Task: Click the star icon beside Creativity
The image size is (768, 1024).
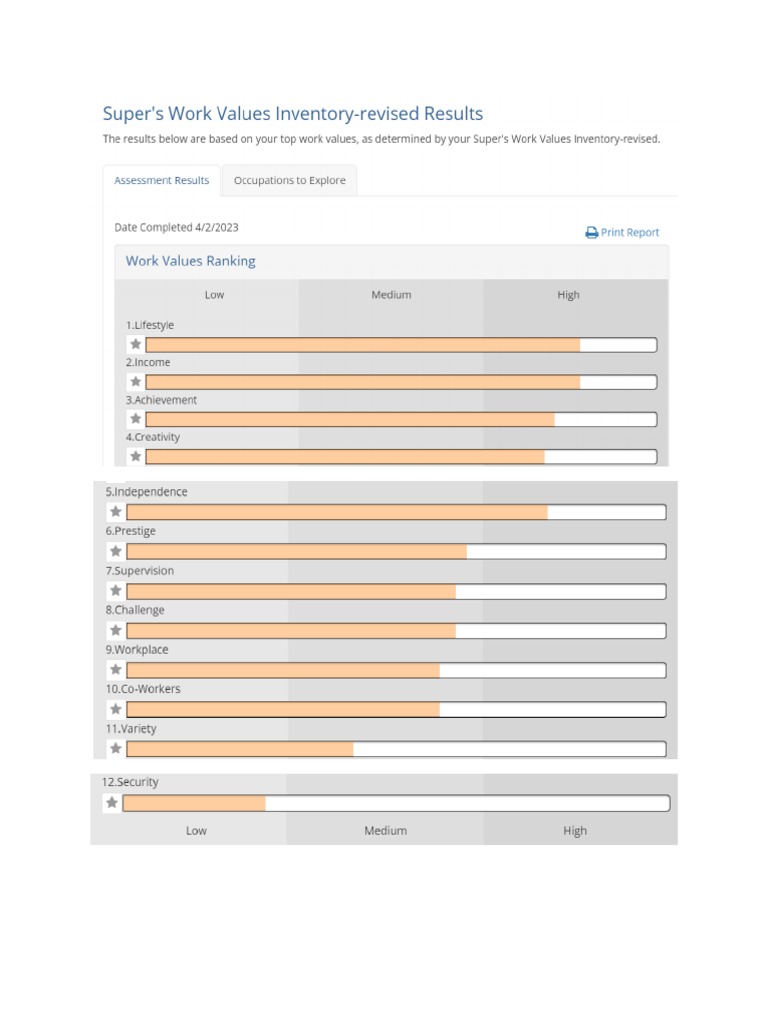Action: (x=136, y=456)
